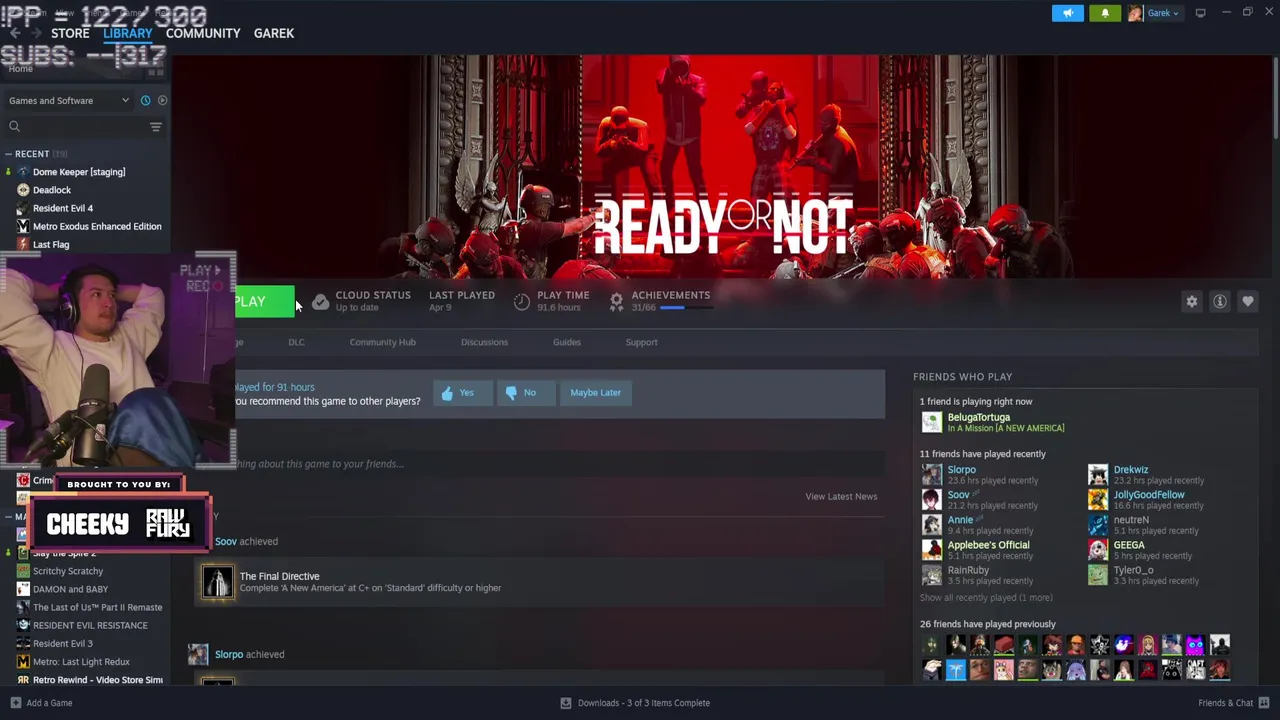1280x720 pixels.
Task: Click the green PLAY button
Action: [264, 301]
